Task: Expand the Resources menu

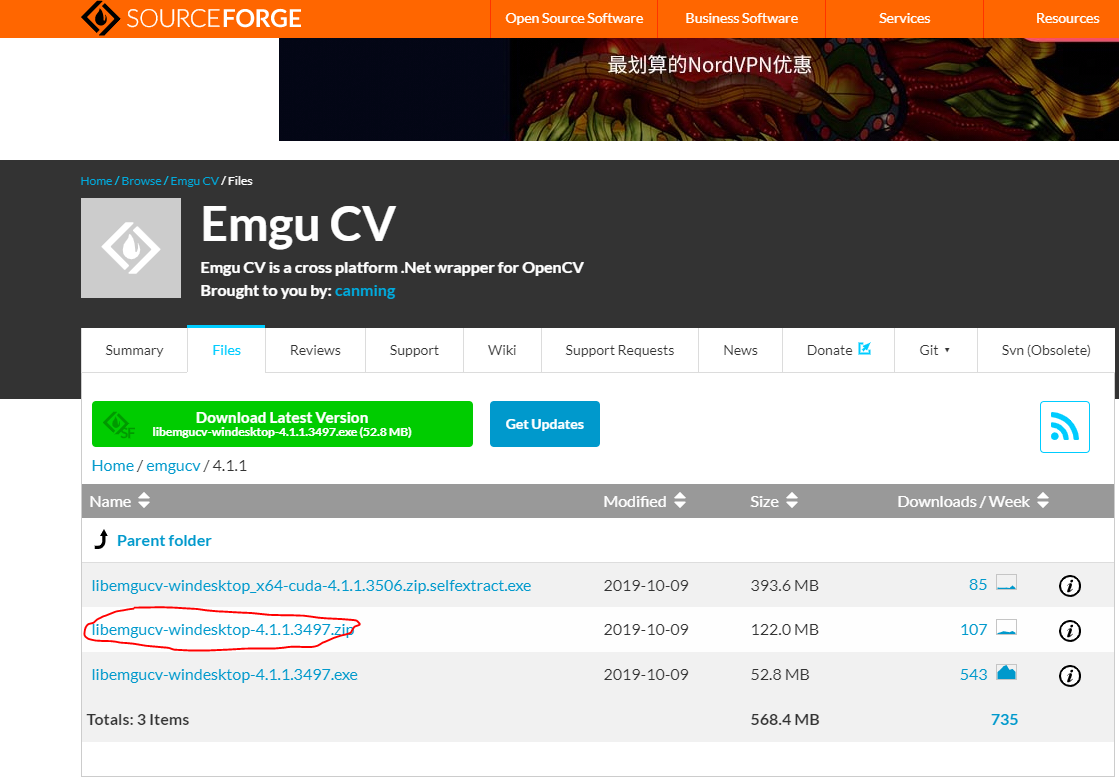Action: click(x=1067, y=17)
